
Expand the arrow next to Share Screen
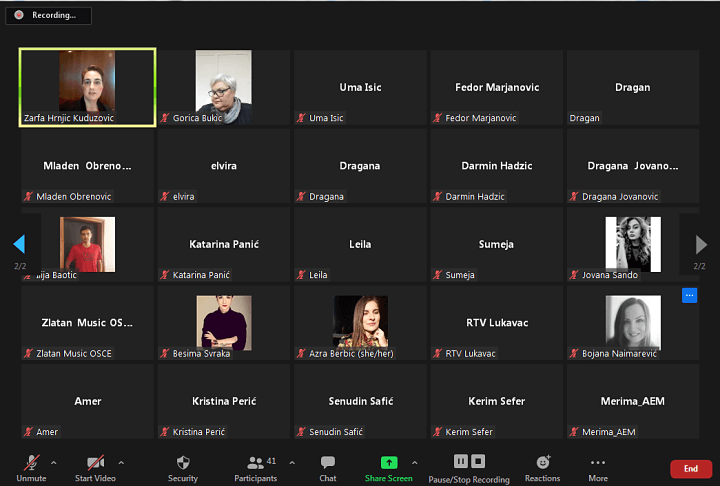(414, 462)
